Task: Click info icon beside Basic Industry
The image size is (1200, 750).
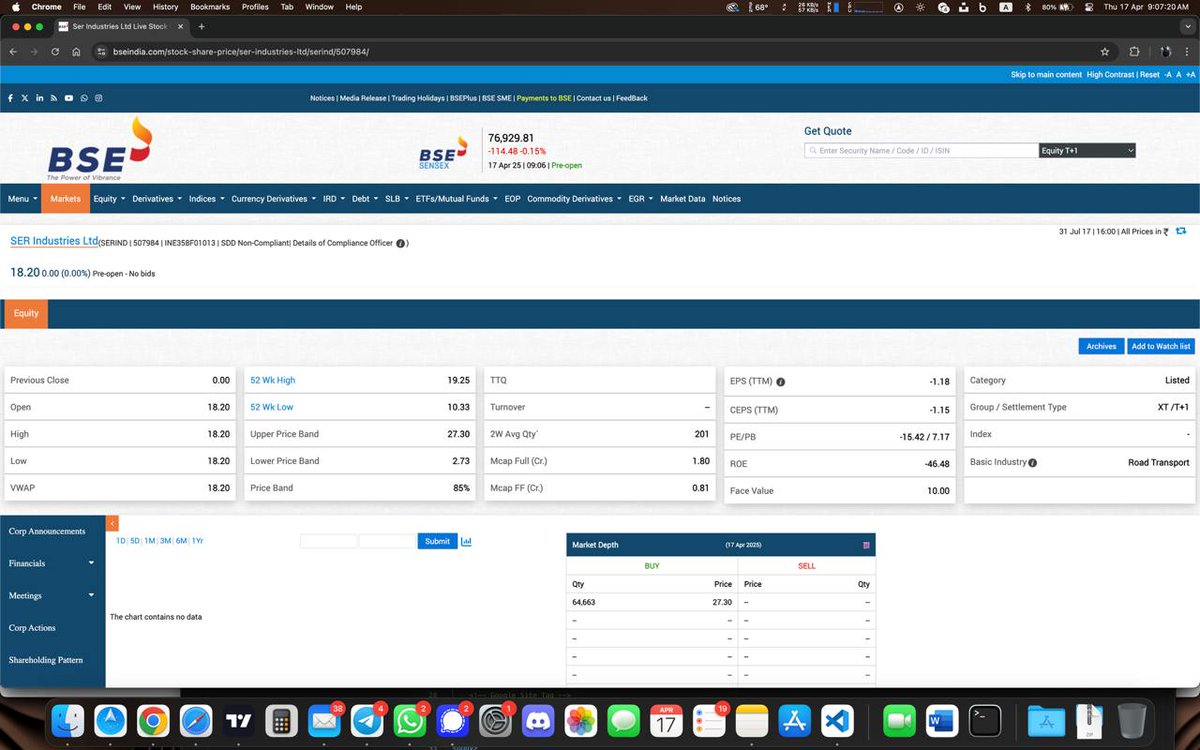Action: click(1033, 463)
